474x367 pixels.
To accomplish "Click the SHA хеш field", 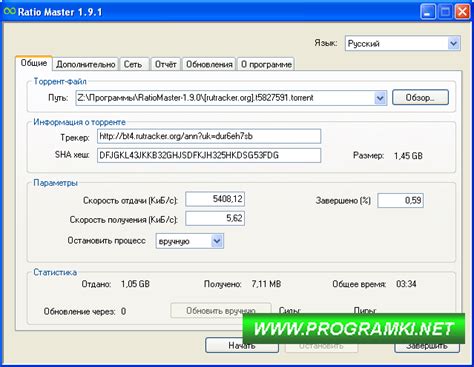I will [x=209, y=155].
